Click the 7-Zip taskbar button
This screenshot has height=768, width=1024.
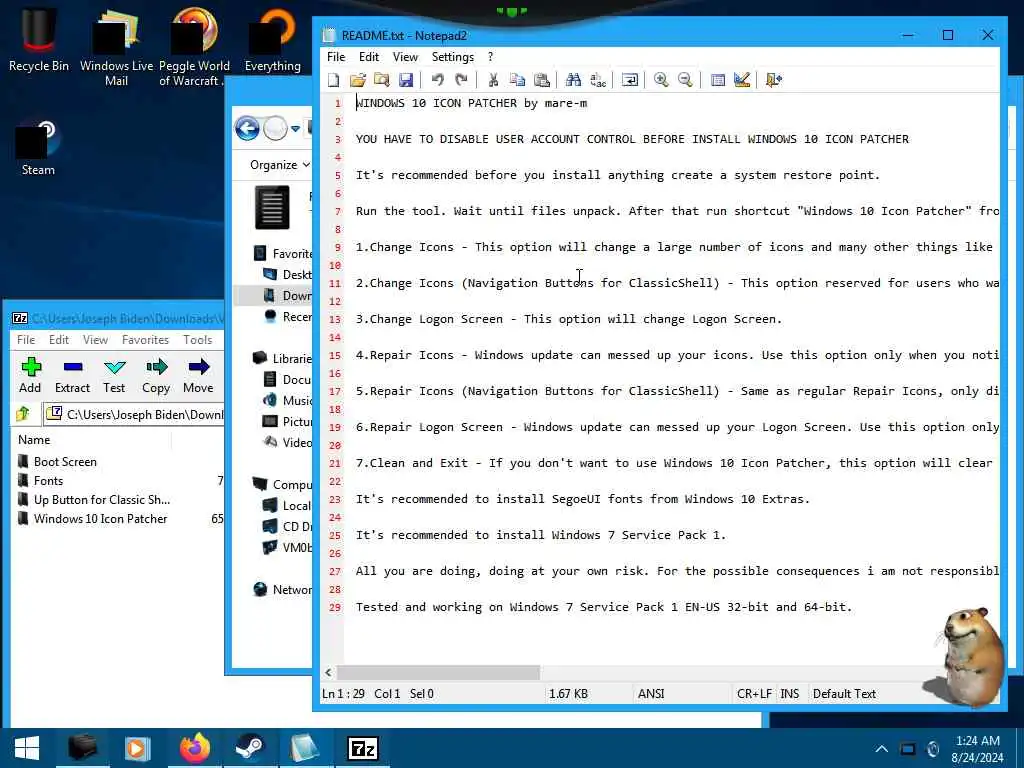click(362, 748)
